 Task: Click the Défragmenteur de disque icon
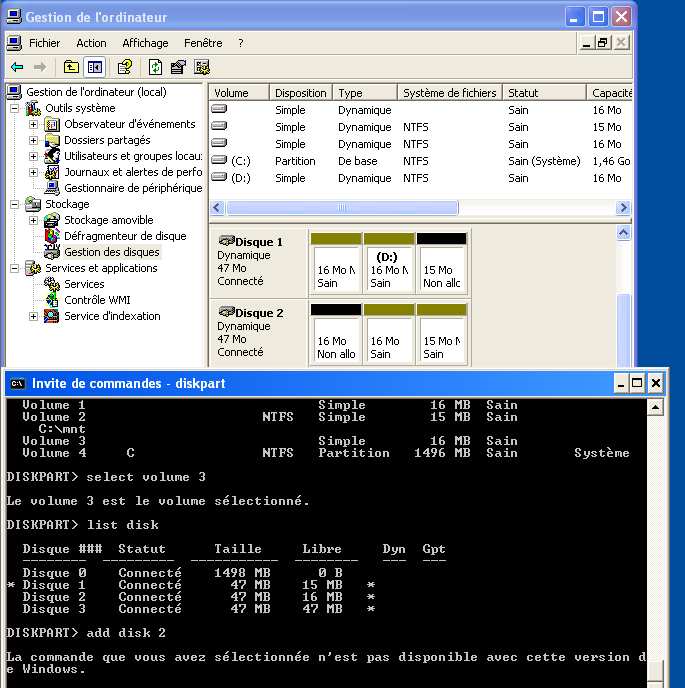tap(52, 236)
